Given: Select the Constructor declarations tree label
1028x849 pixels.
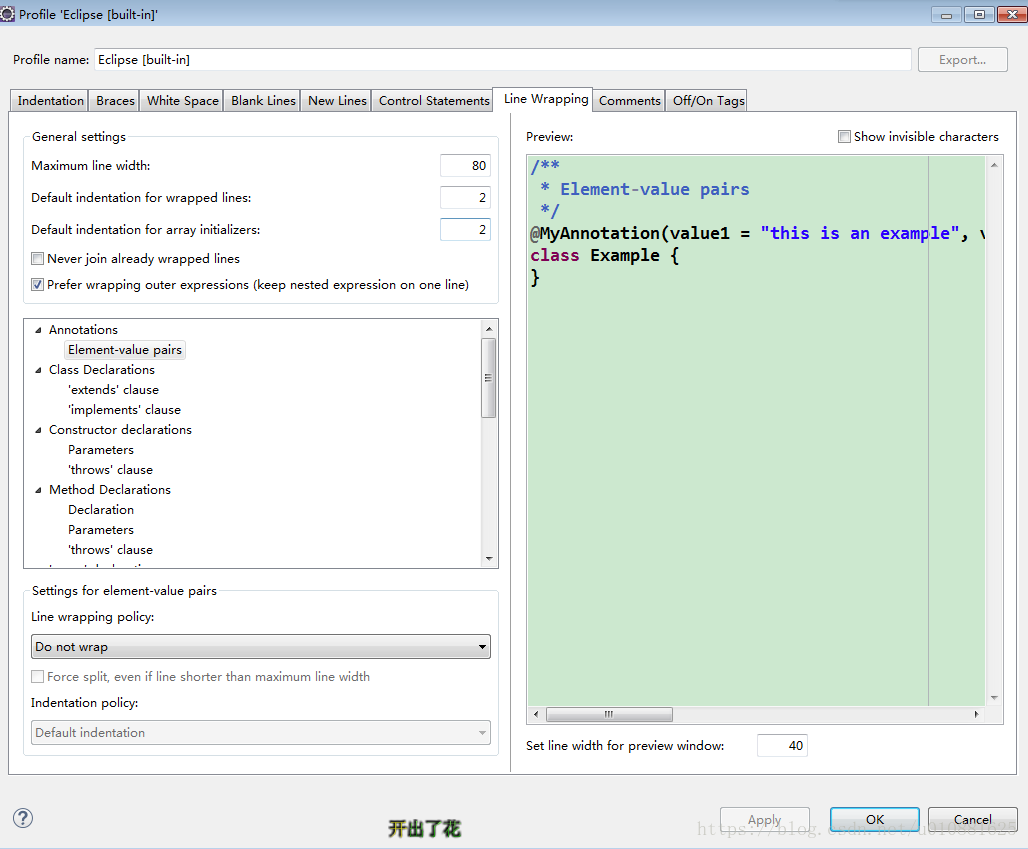Looking at the screenshot, I should (120, 430).
